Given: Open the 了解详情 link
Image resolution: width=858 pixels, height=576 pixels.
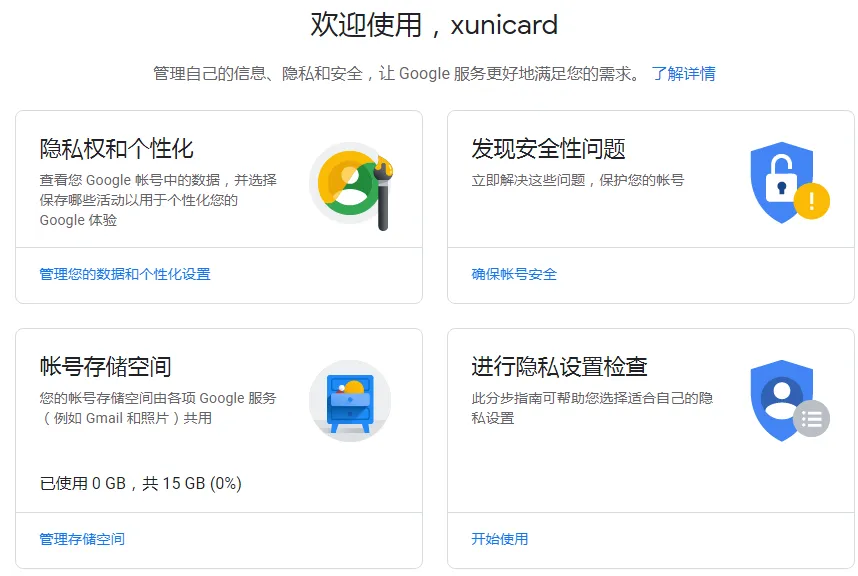Looking at the screenshot, I should pos(683,73).
